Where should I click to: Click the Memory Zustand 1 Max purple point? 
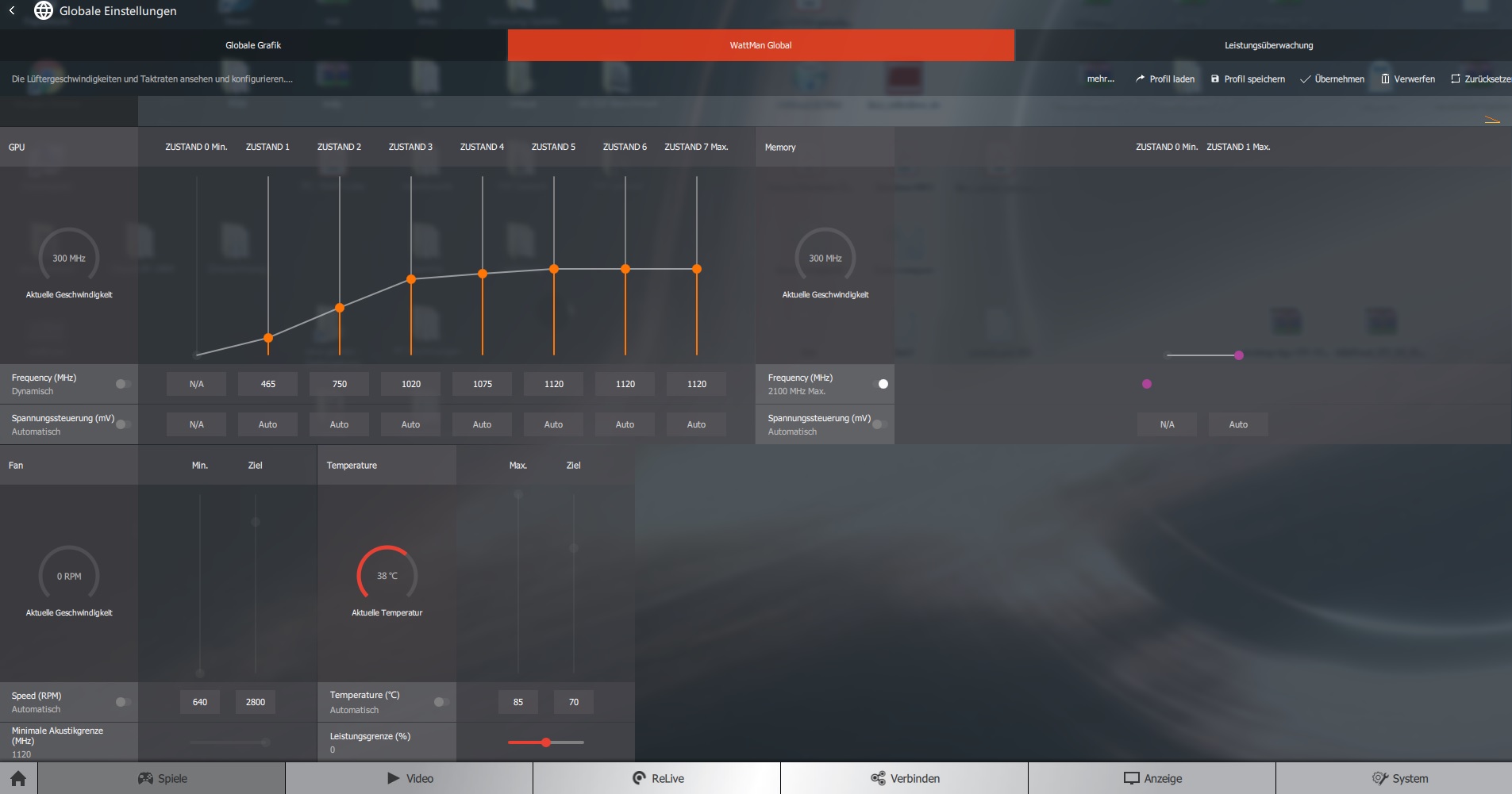click(x=1239, y=355)
